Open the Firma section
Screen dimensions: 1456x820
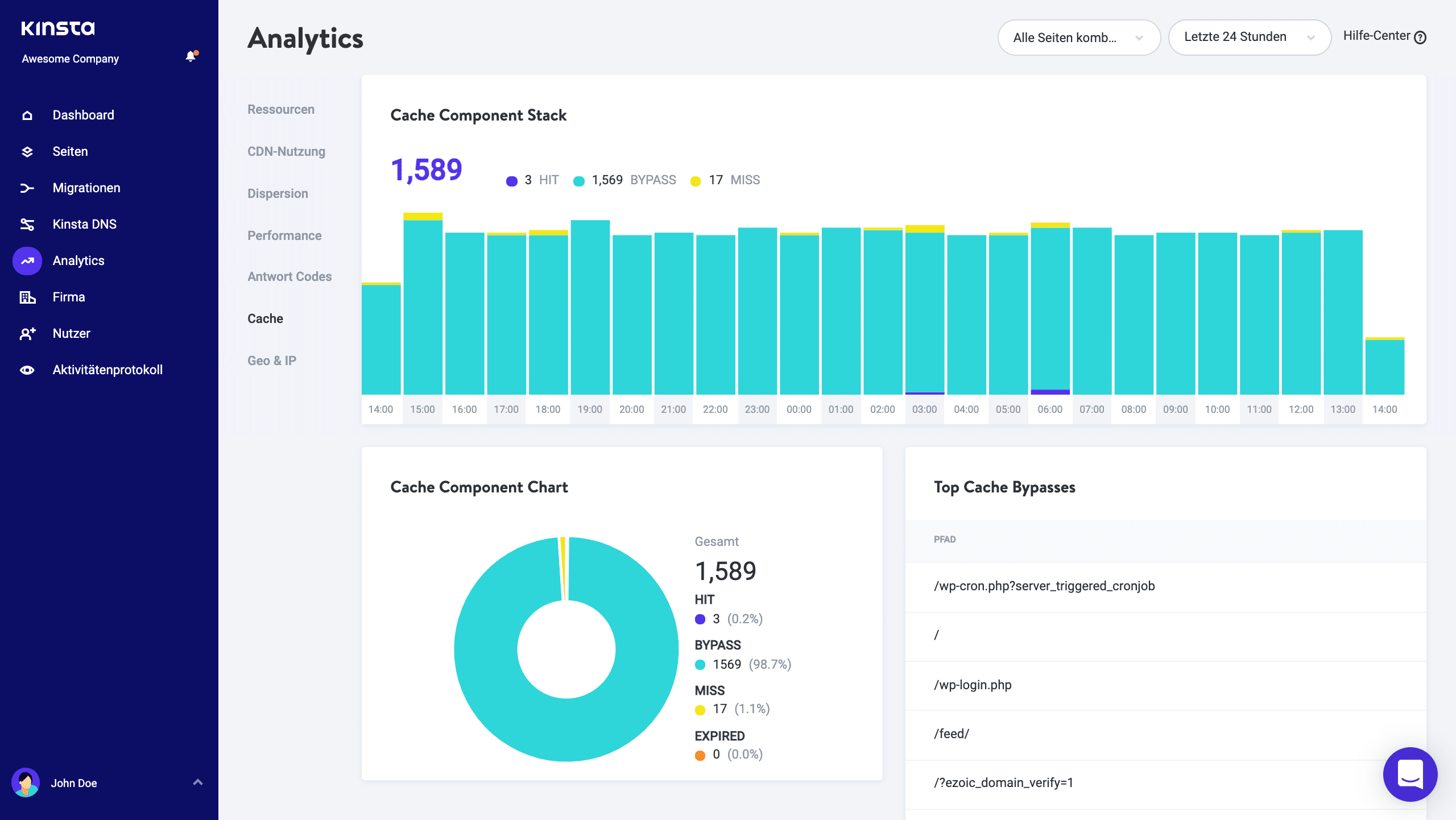[68, 296]
